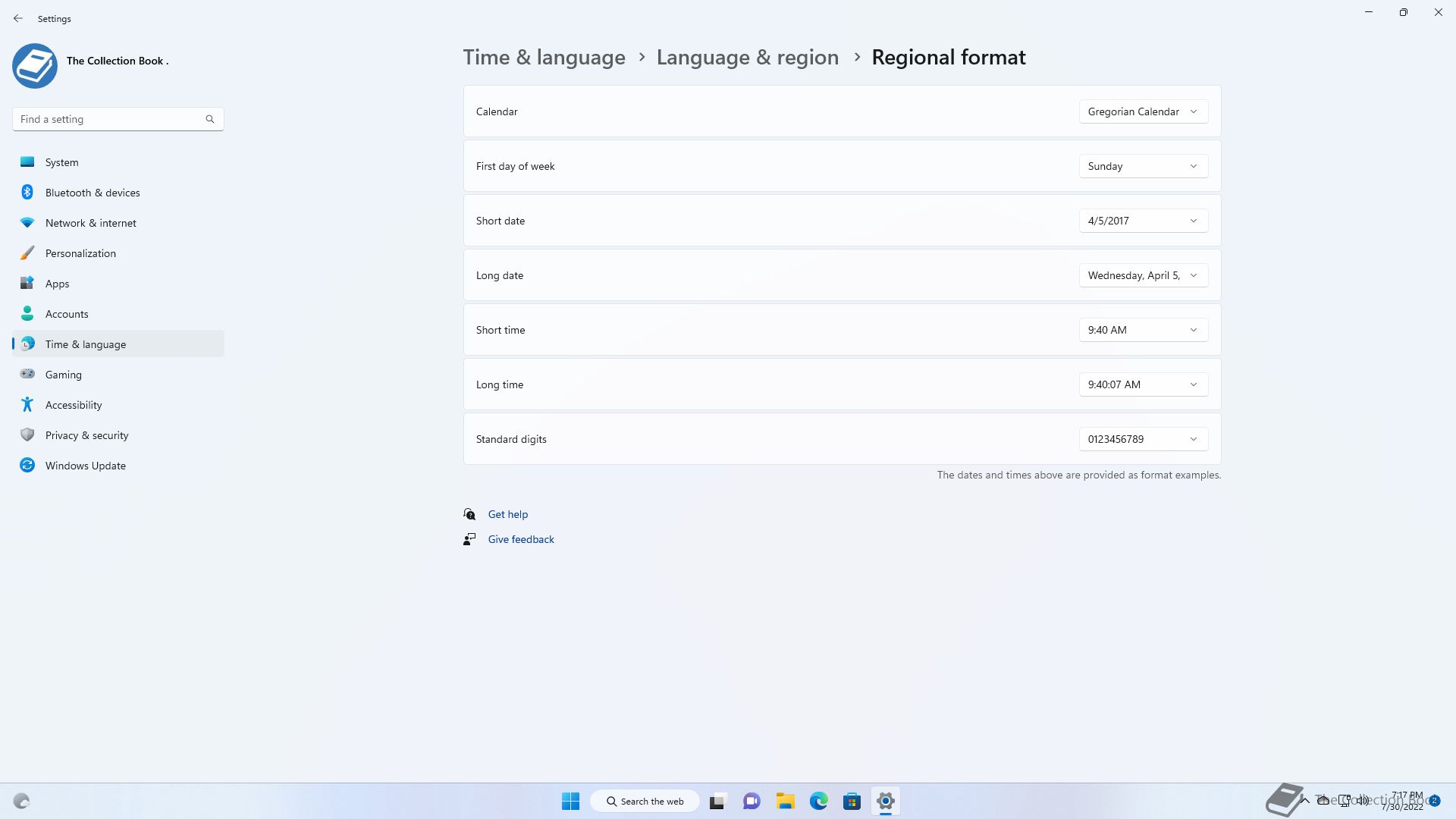Click The Collection Book profile avatar
The height and width of the screenshot is (819, 1456).
[x=35, y=66]
